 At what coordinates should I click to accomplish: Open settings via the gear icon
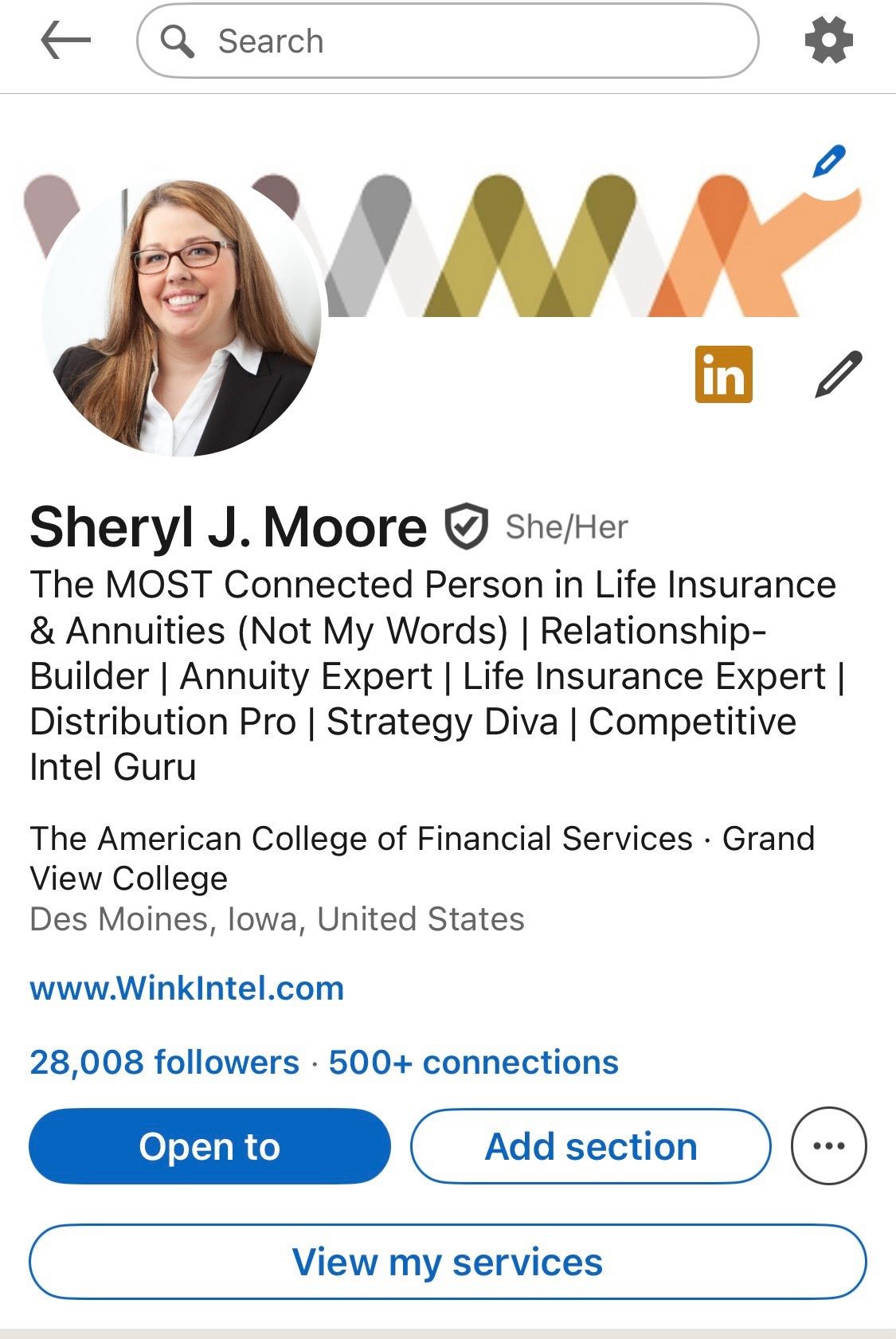coord(829,41)
